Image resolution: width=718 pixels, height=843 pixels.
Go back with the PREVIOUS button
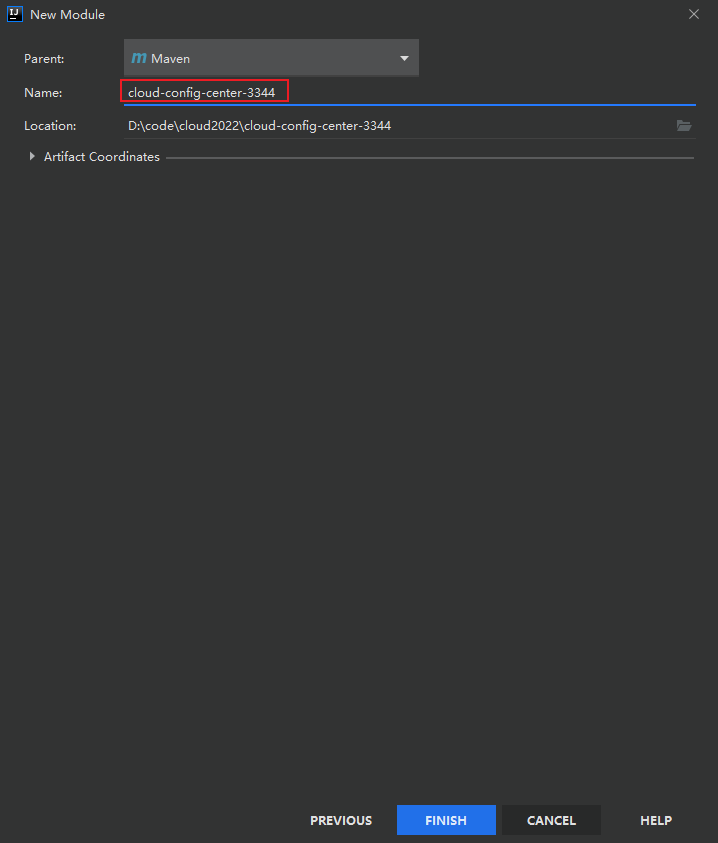click(x=341, y=820)
